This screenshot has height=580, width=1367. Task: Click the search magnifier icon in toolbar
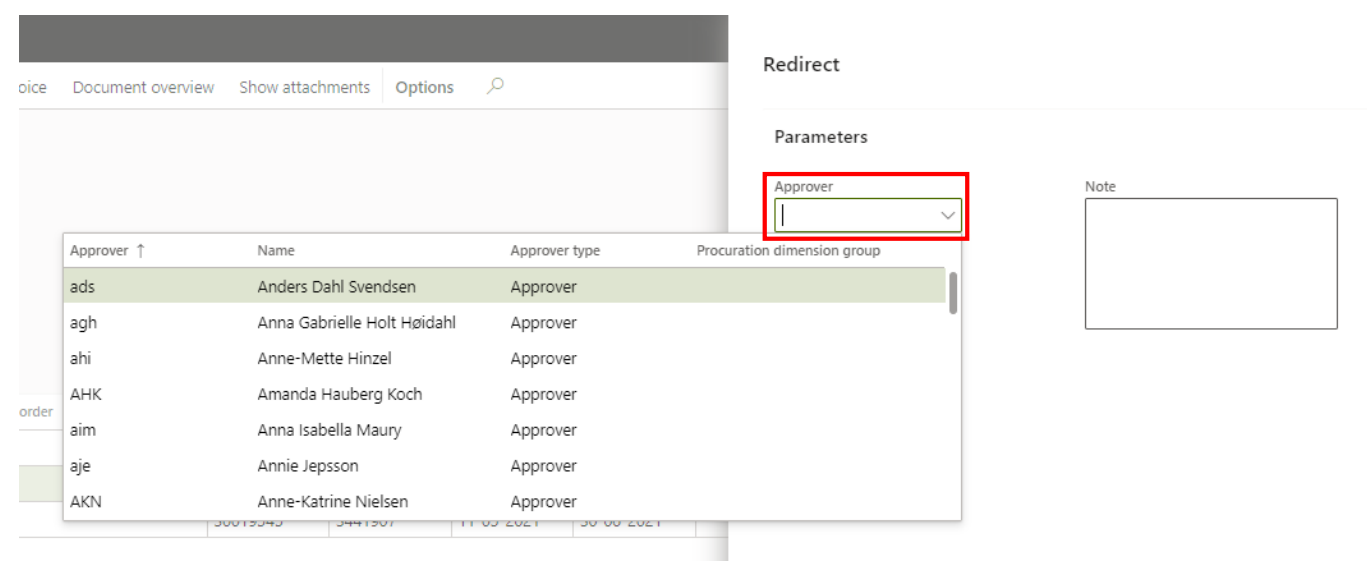[494, 87]
